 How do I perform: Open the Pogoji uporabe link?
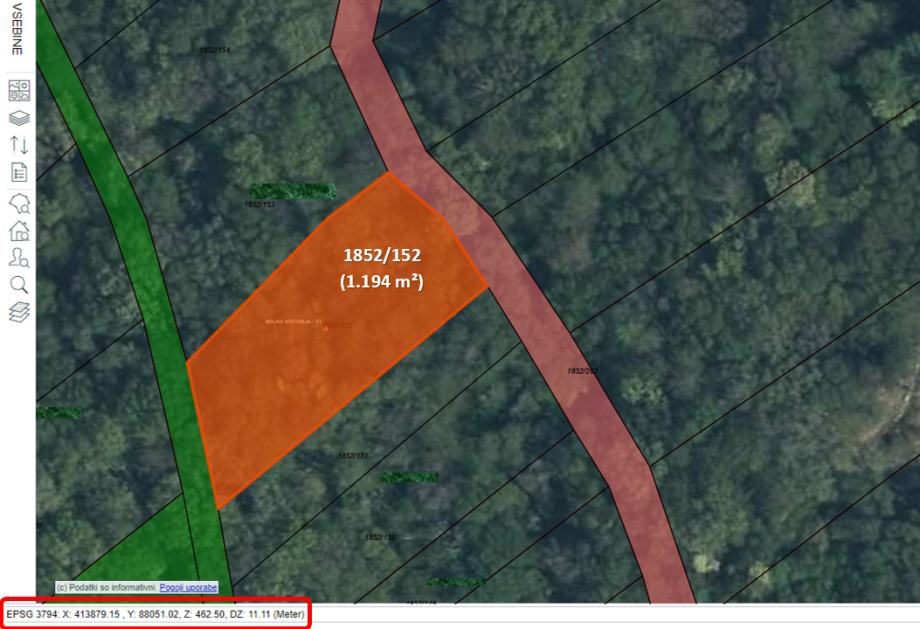188,588
